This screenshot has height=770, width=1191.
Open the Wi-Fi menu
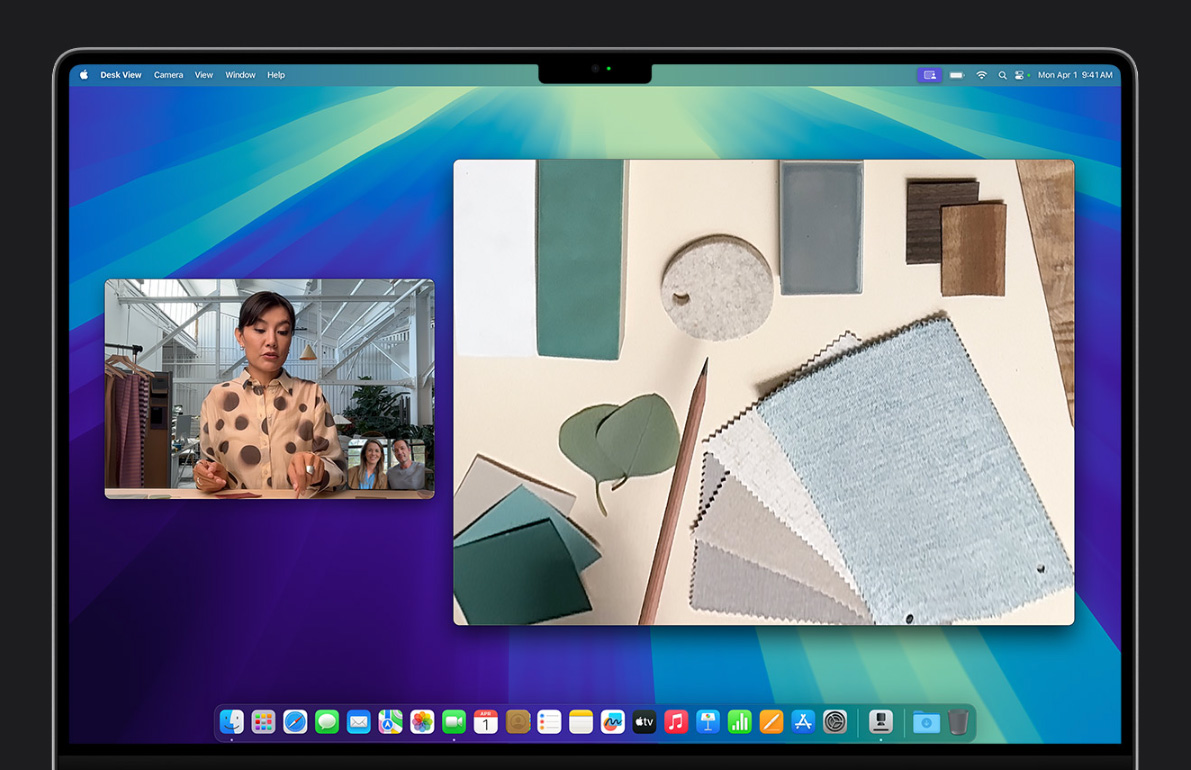pos(982,74)
